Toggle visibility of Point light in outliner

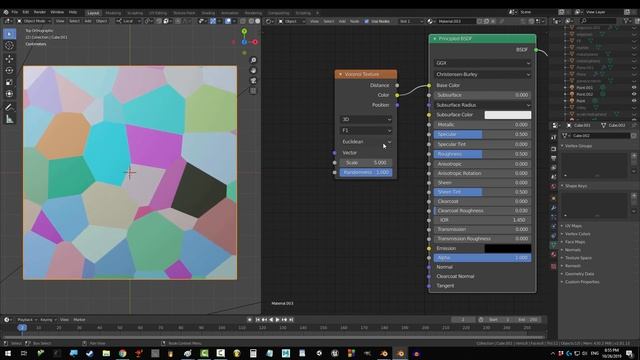point(634,101)
